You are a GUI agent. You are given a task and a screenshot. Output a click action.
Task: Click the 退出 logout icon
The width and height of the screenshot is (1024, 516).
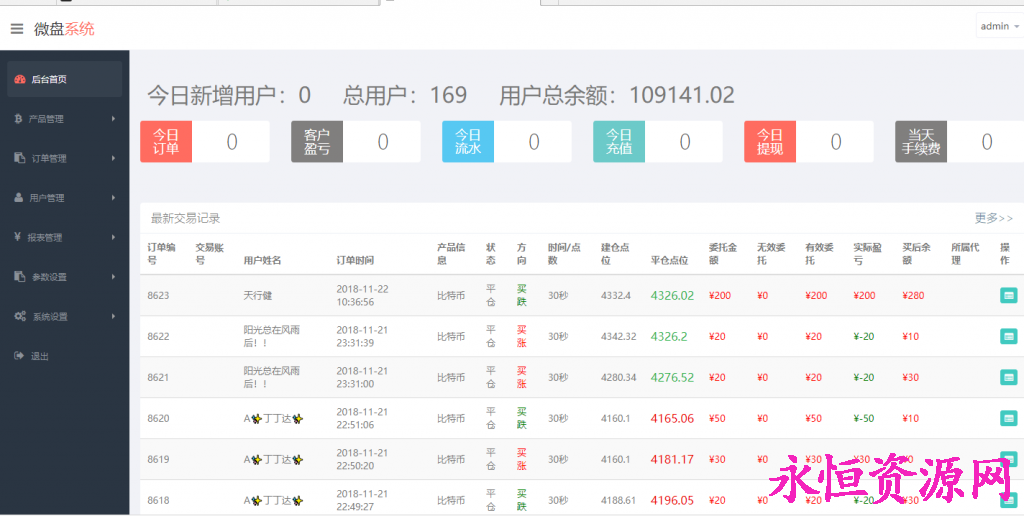pos(19,356)
